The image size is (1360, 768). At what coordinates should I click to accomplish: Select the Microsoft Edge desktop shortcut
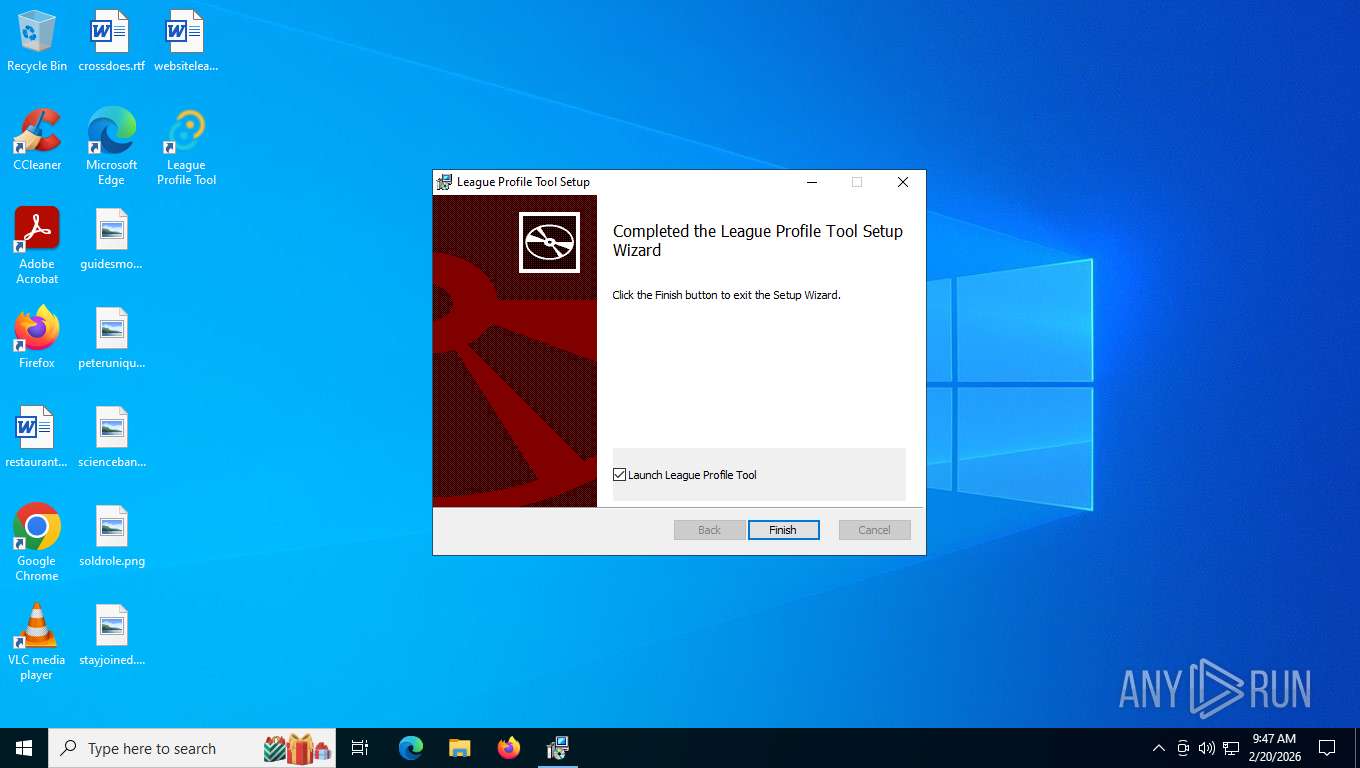coord(111,147)
